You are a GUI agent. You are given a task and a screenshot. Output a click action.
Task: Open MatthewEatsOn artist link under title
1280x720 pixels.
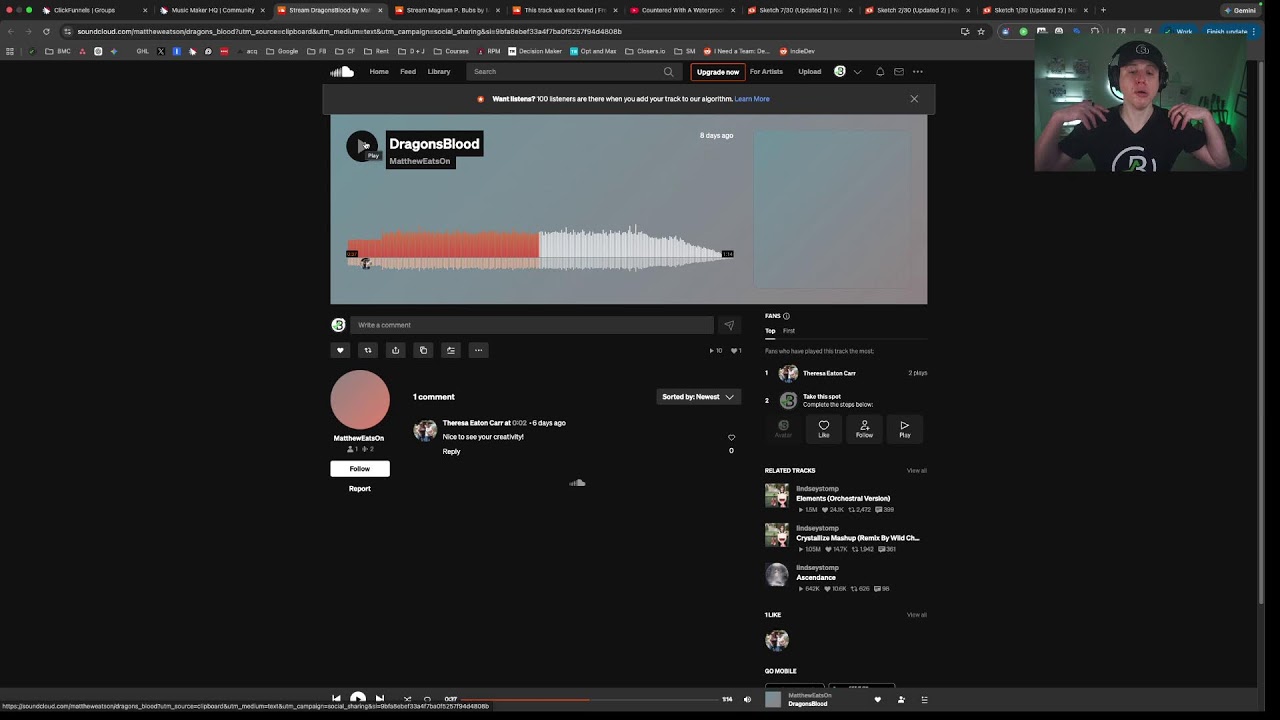pos(420,161)
